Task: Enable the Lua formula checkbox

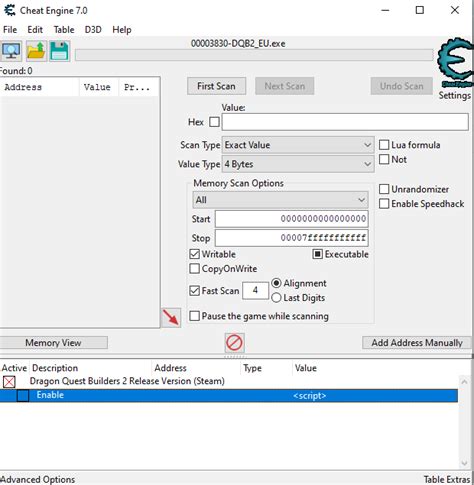Action: (384, 145)
